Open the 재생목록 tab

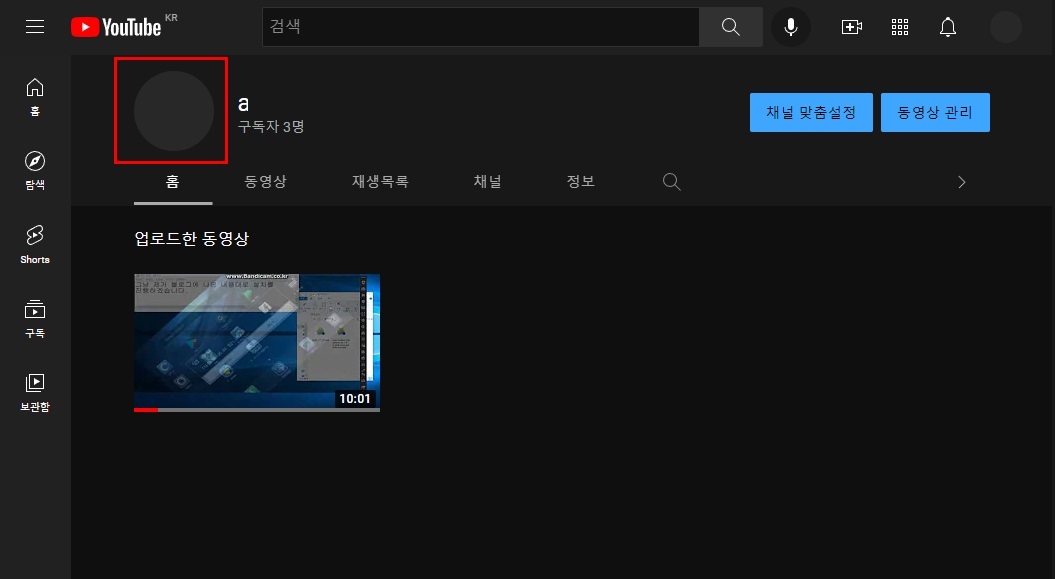click(x=379, y=181)
